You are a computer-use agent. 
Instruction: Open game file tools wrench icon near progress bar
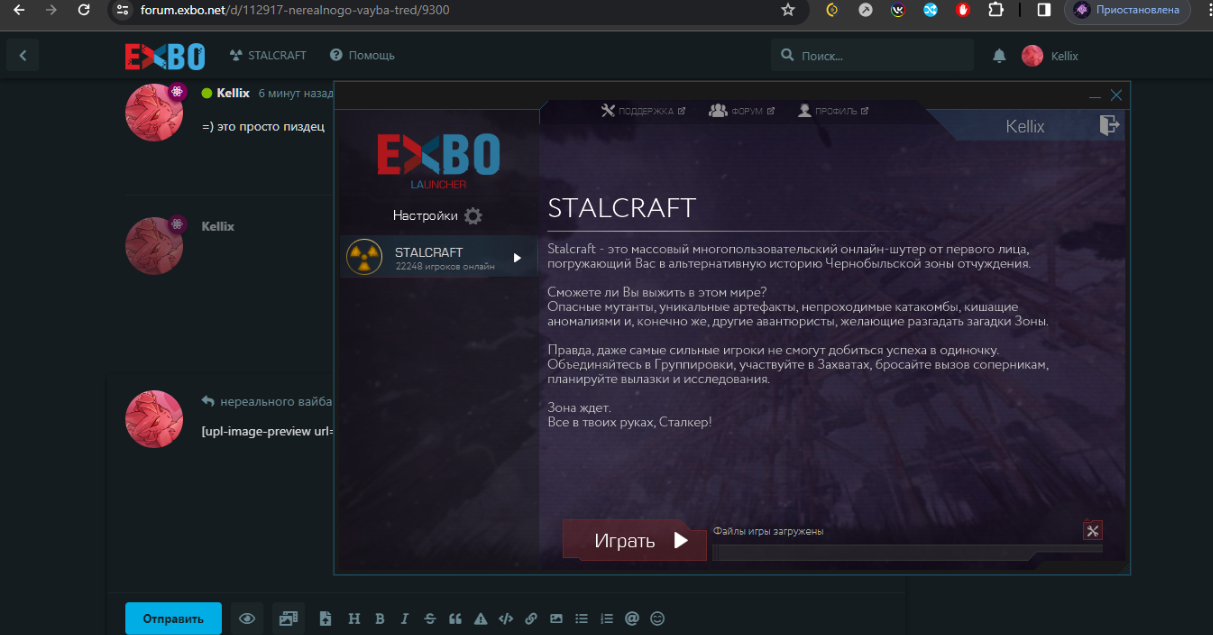tap(1093, 531)
